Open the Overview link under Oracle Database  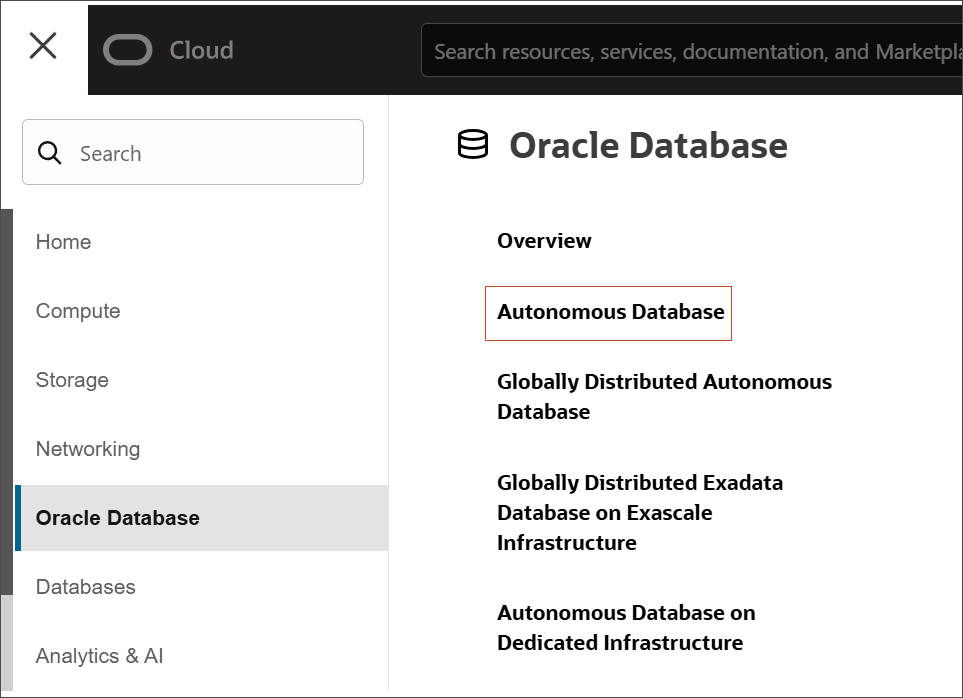click(x=544, y=241)
